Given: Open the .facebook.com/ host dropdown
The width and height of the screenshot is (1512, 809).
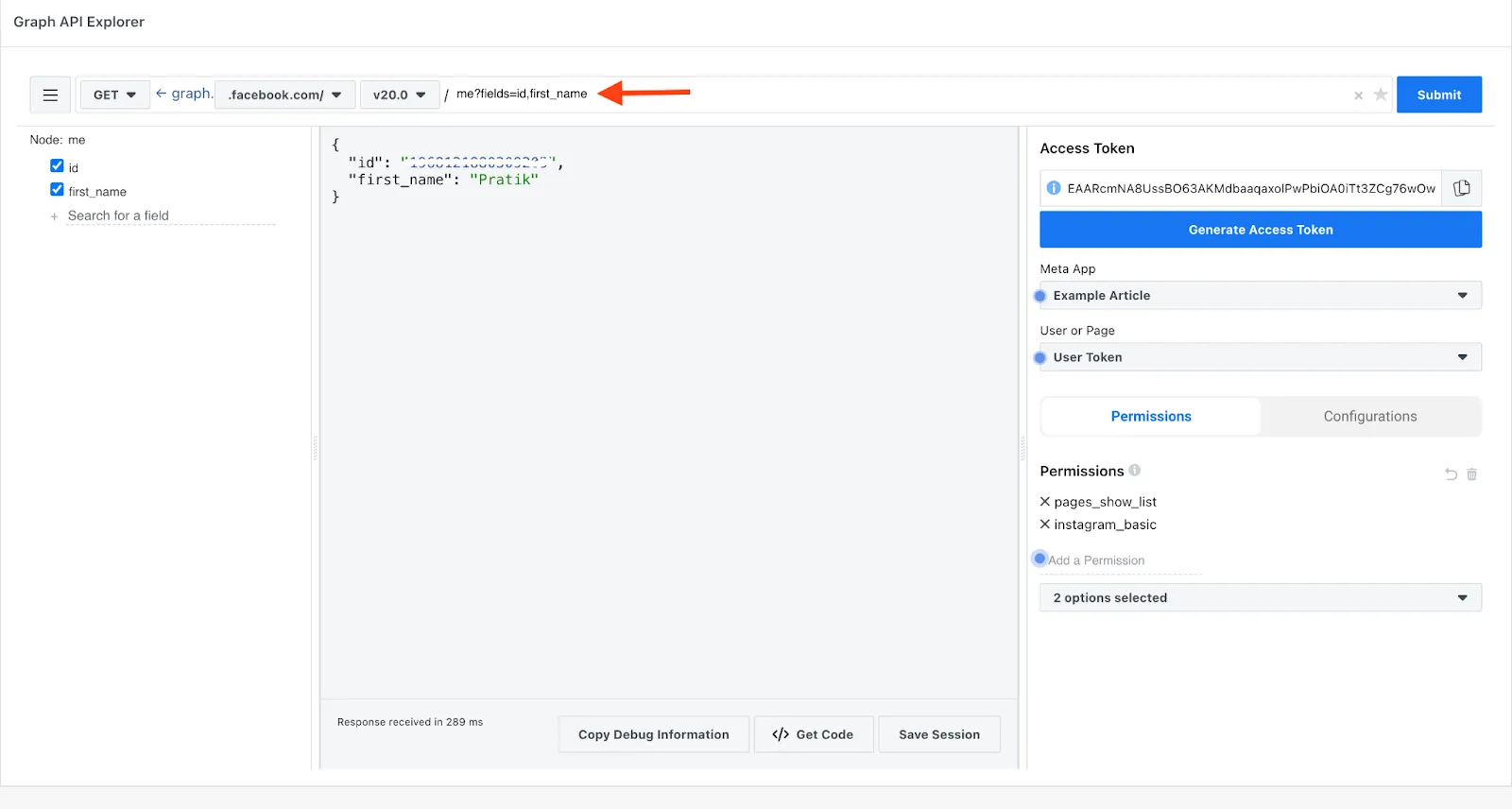Looking at the screenshot, I should [284, 95].
